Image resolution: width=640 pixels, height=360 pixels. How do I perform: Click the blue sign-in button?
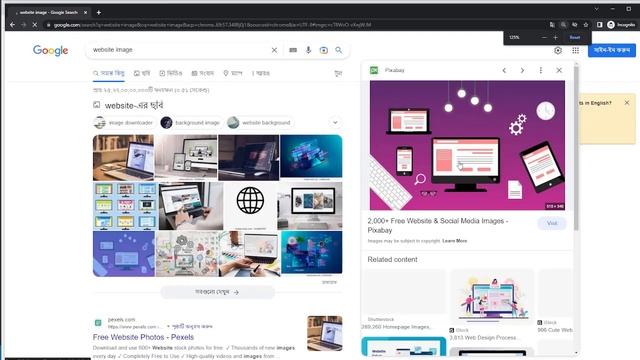pos(611,50)
